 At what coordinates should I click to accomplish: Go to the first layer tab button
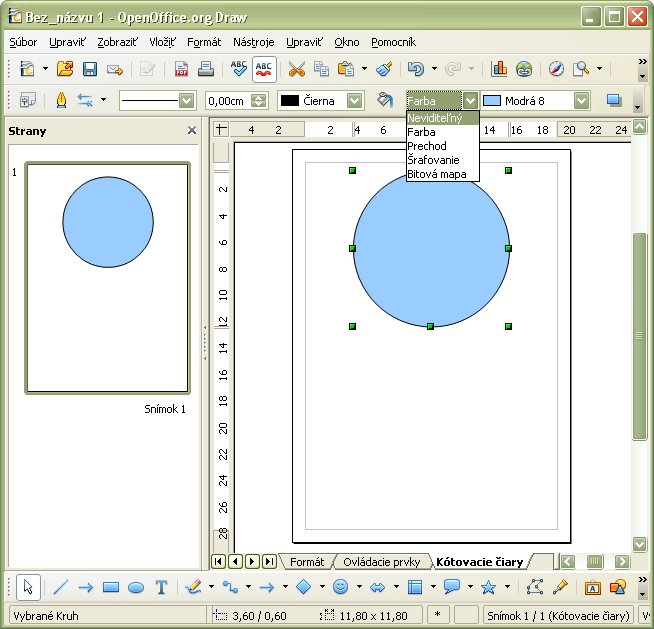coord(218,561)
